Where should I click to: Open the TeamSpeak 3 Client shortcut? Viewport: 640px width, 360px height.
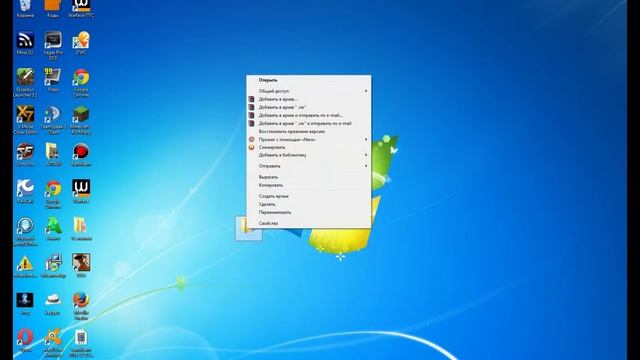tap(53, 115)
